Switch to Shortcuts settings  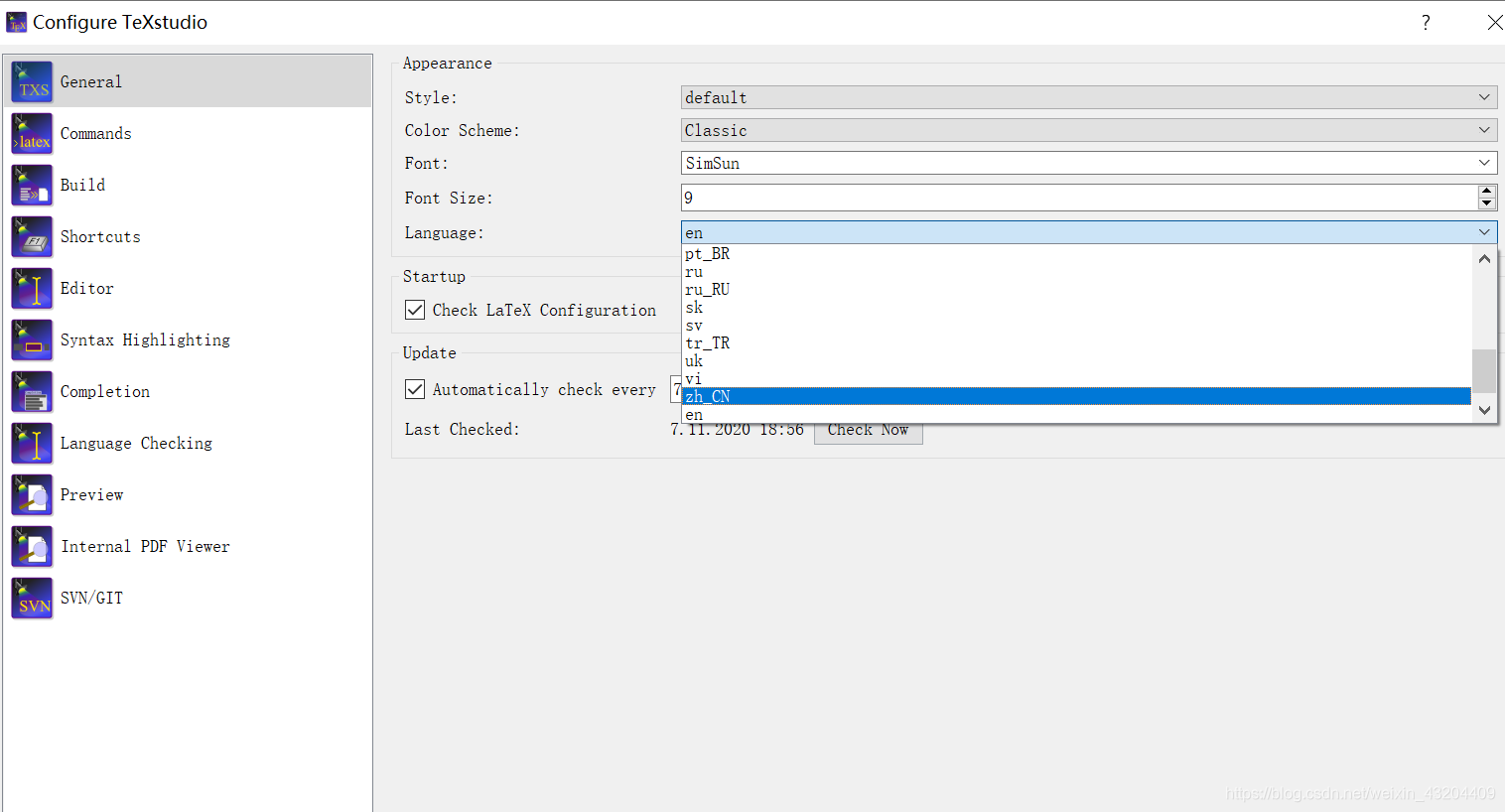[188, 236]
